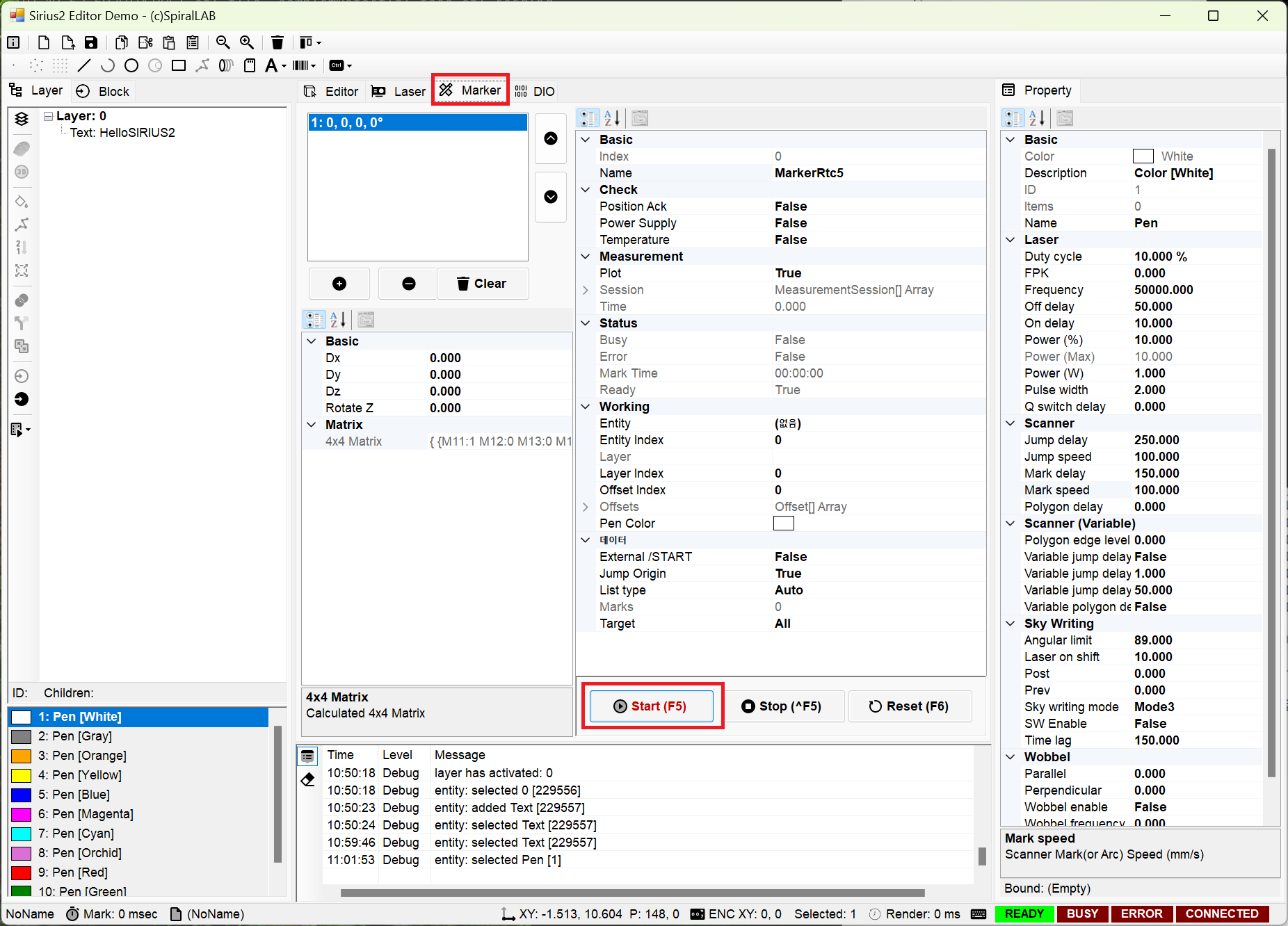
Task: Select the 3: Pen [Orange] swatch row
Action: 138,756
